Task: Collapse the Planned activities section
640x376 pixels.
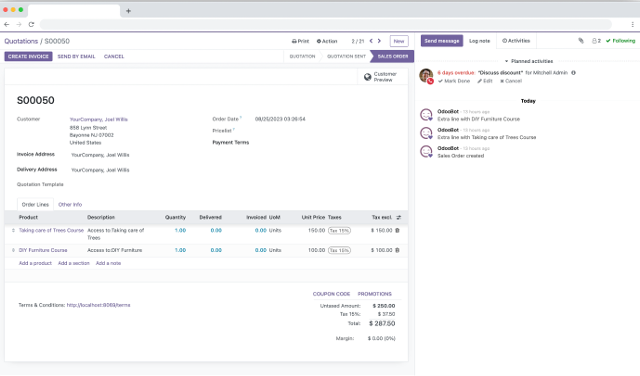Action: click(529, 61)
